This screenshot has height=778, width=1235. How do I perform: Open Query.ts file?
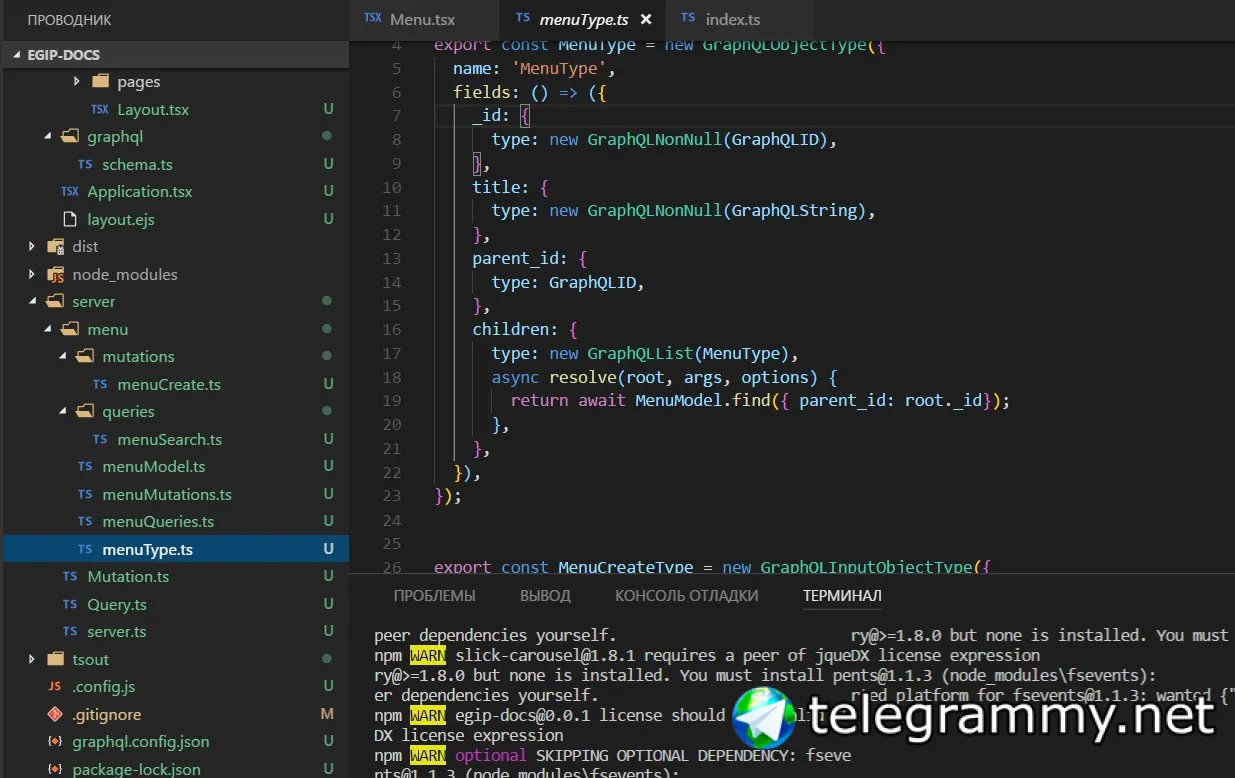click(117, 604)
